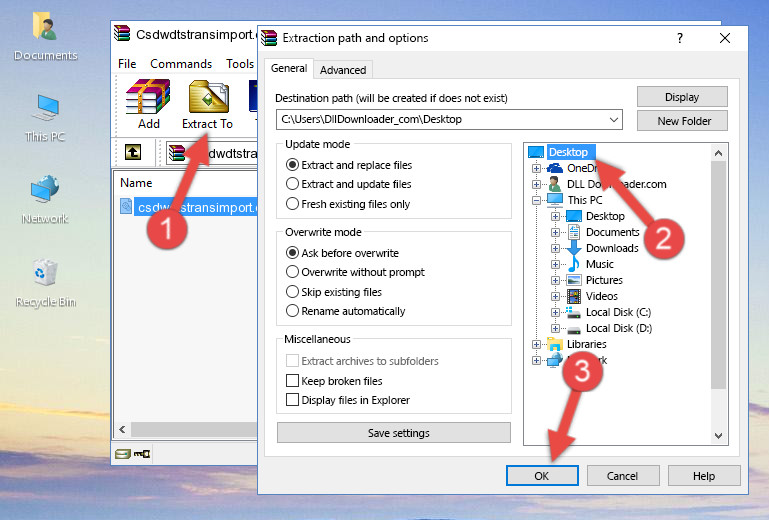Image resolution: width=769 pixels, height=520 pixels.
Task: Open the destination path dropdown
Action: point(614,120)
